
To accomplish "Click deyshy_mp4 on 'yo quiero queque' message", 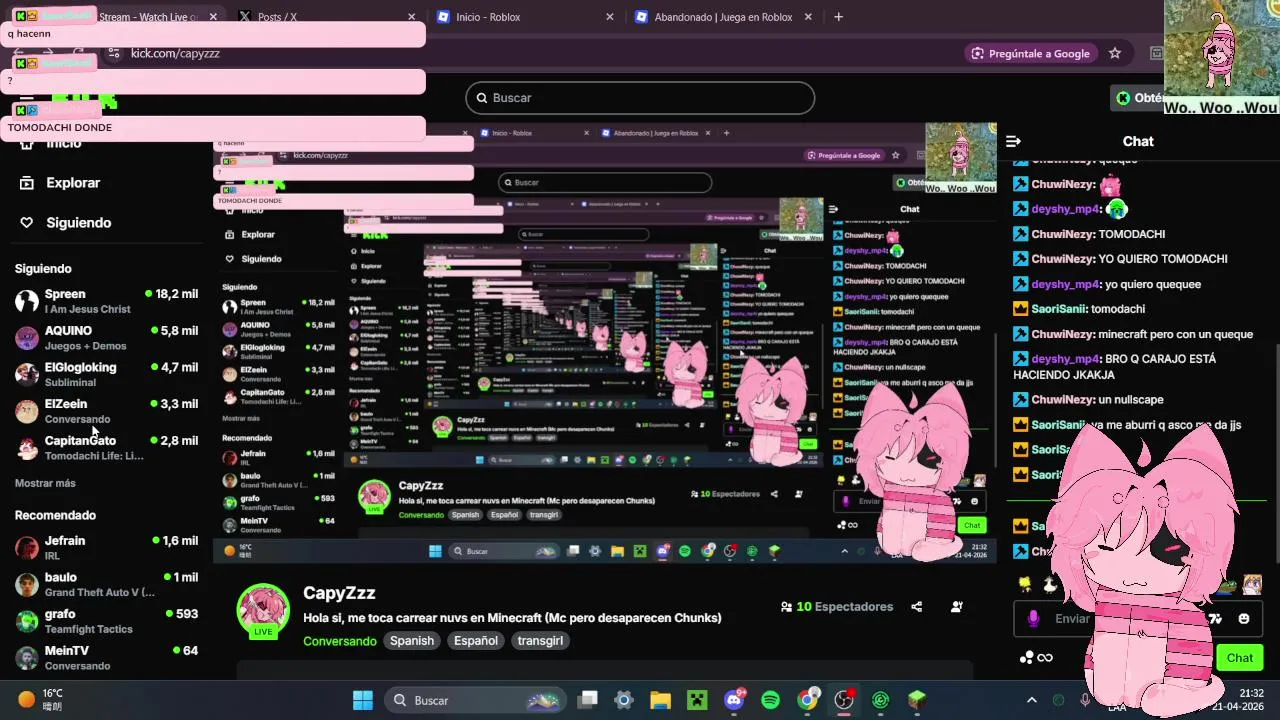I will coord(1066,284).
